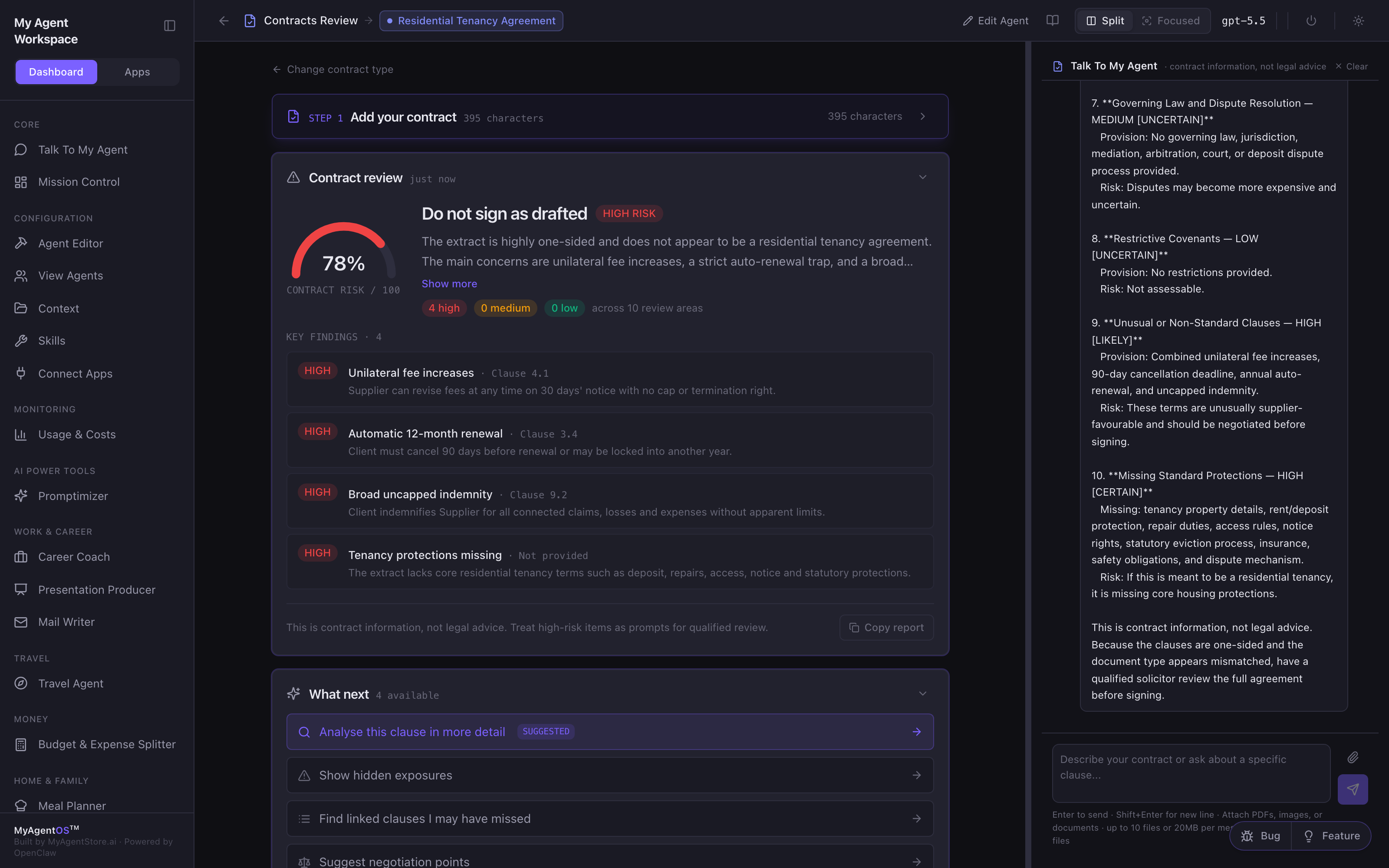Open Connect Apps

point(96,373)
